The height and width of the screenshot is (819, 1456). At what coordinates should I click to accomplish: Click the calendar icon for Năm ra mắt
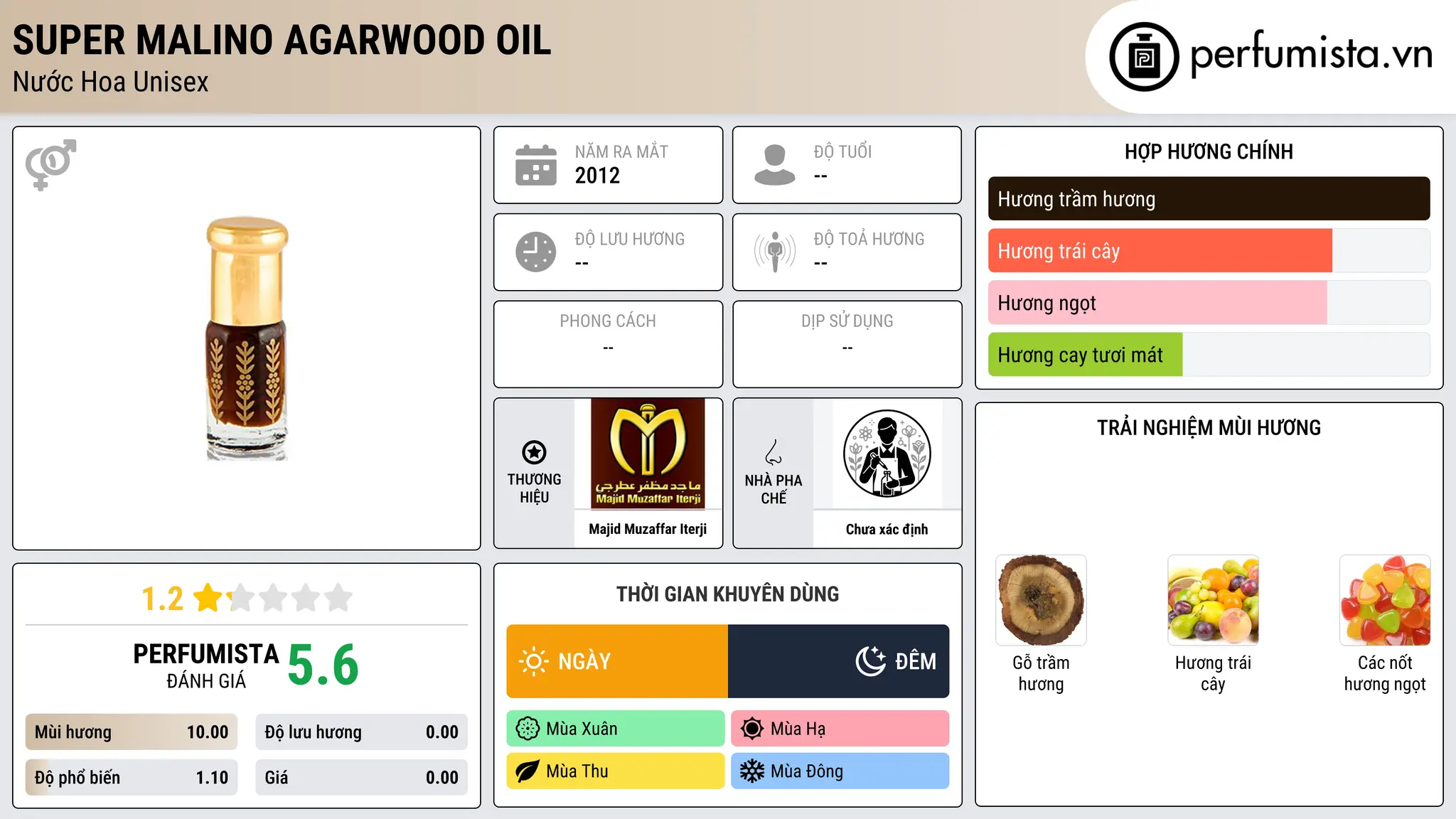535,165
